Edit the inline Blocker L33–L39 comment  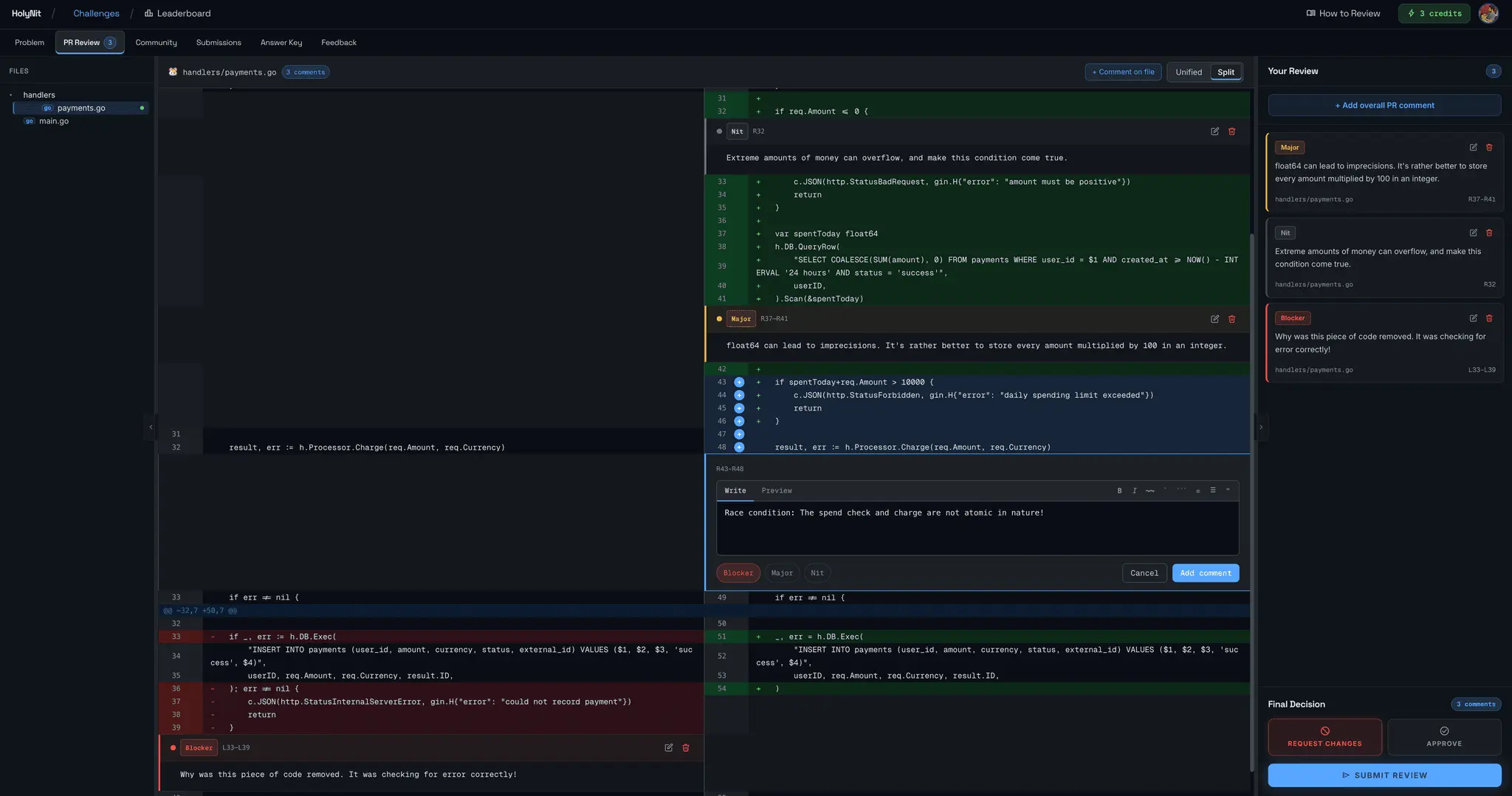[x=668, y=748]
